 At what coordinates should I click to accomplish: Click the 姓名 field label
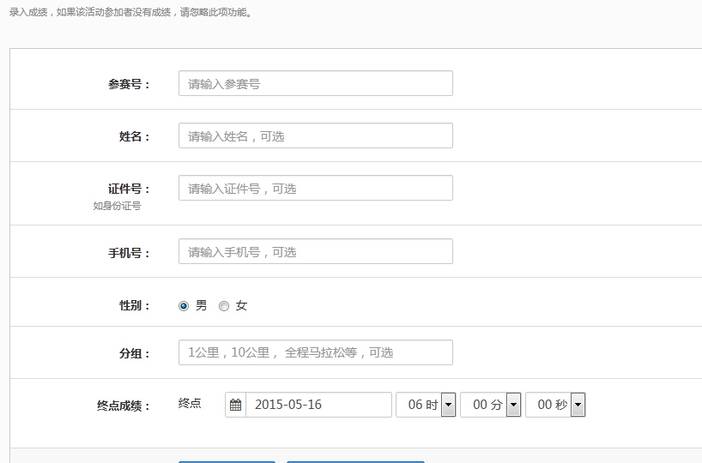tap(134, 136)
